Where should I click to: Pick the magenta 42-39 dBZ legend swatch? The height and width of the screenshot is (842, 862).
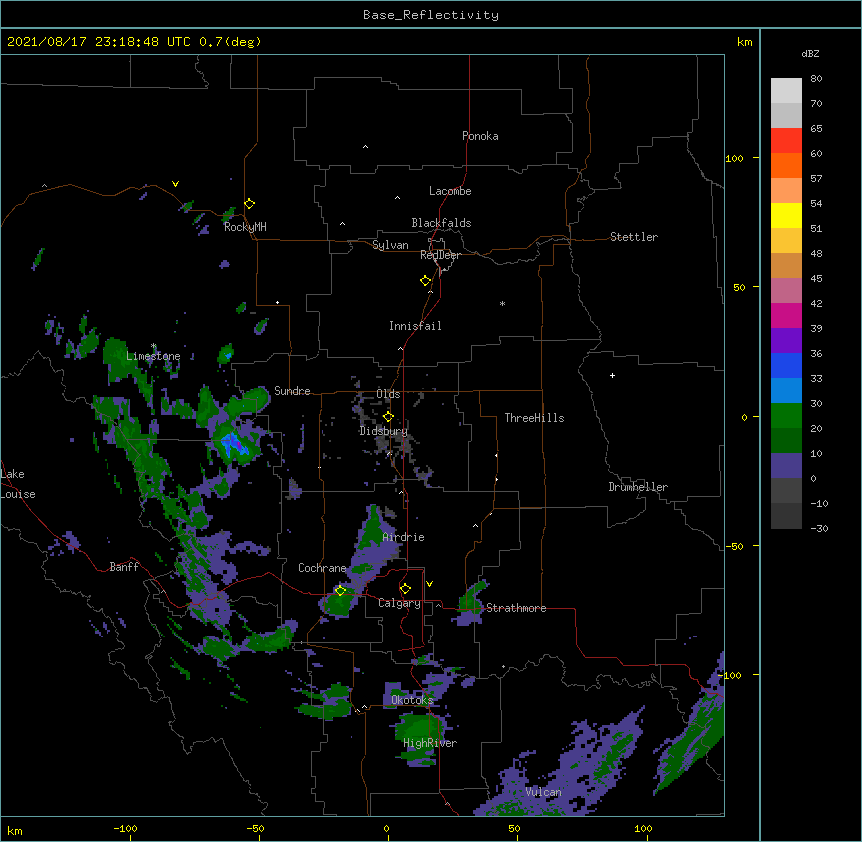tap(786, 315)
